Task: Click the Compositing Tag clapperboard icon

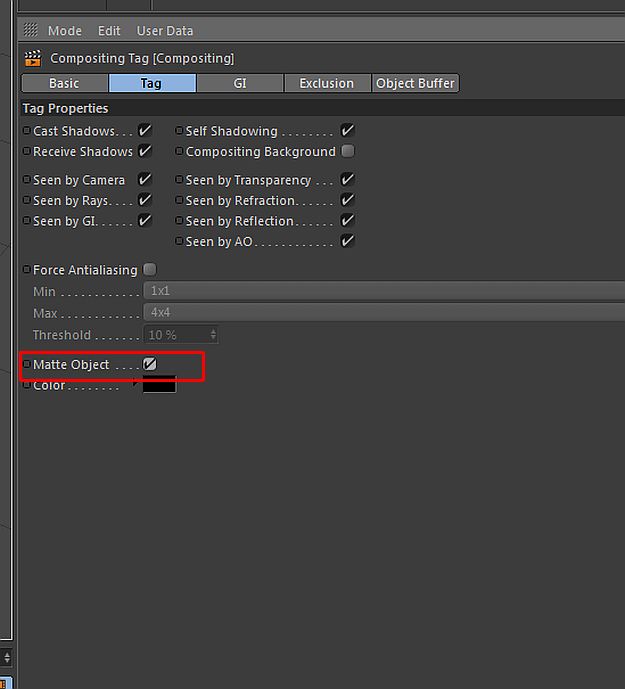Action: click(x=33, y=58)
